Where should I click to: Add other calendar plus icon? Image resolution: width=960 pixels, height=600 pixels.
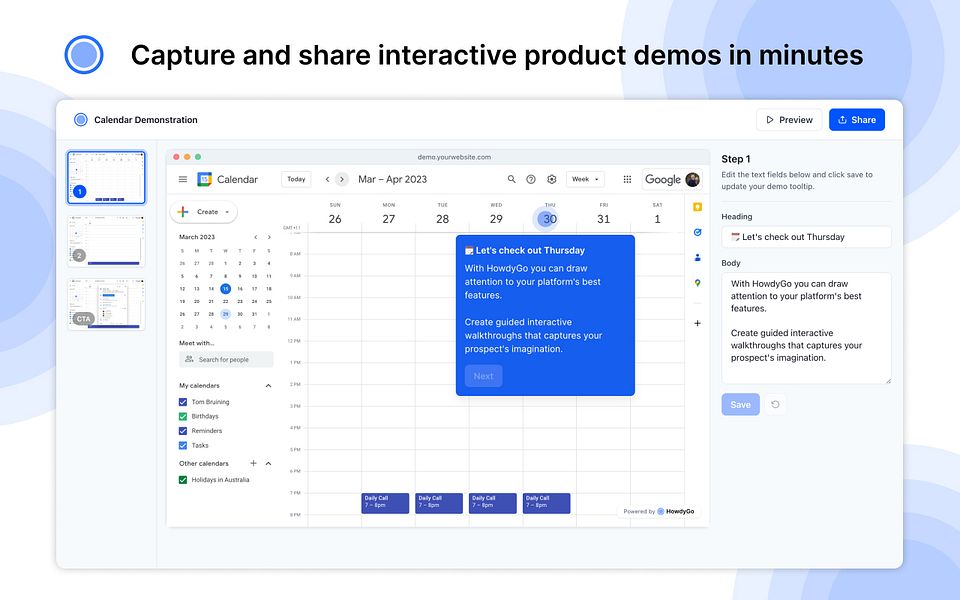coord(253,463)
